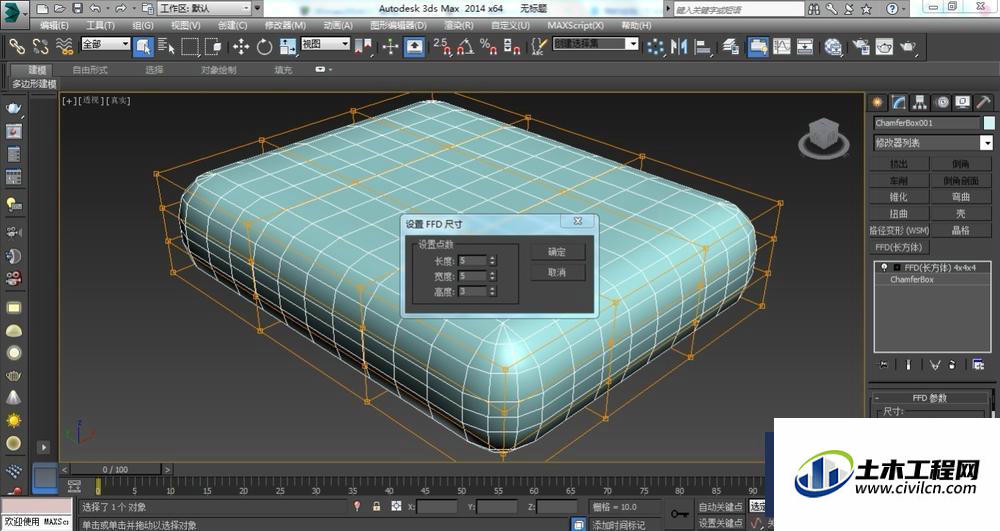Toggle Angle Snap
Screen dimensions: 1000x531
pos(466,47)
